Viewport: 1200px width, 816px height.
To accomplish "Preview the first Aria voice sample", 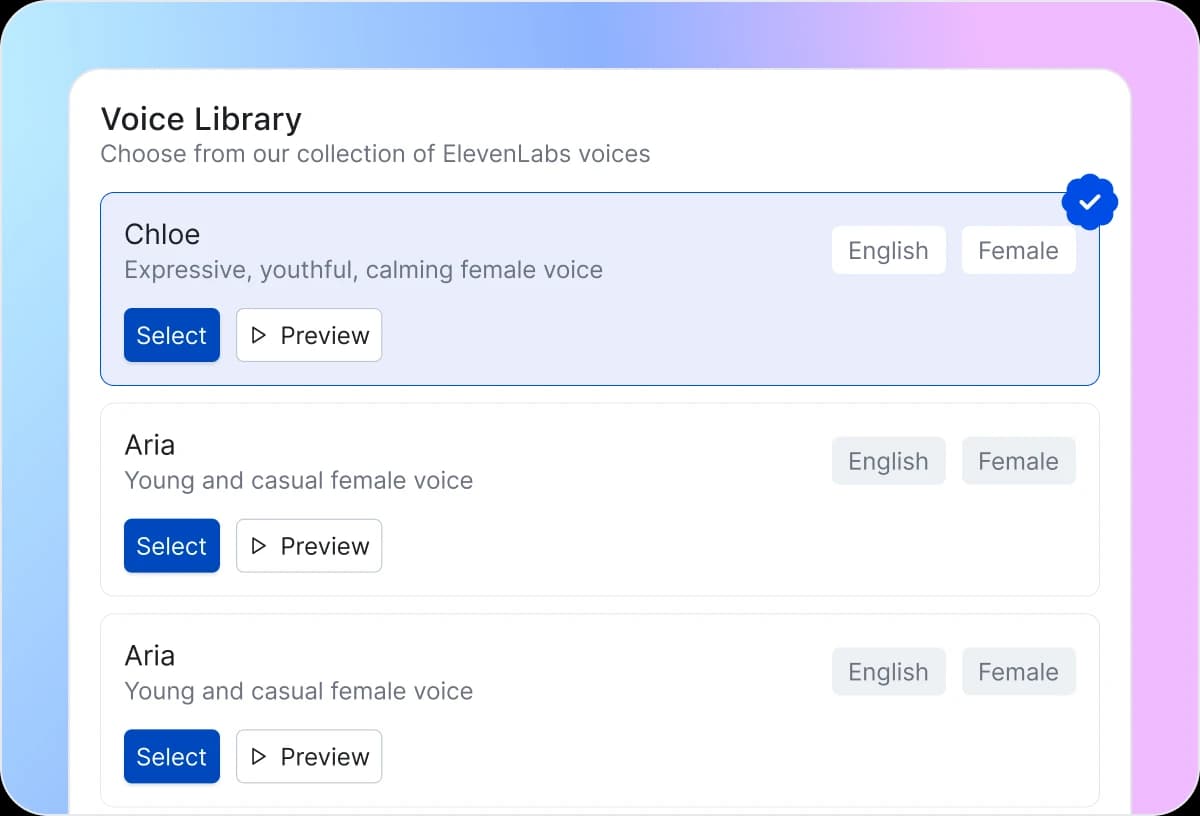I will coord(309,546).
